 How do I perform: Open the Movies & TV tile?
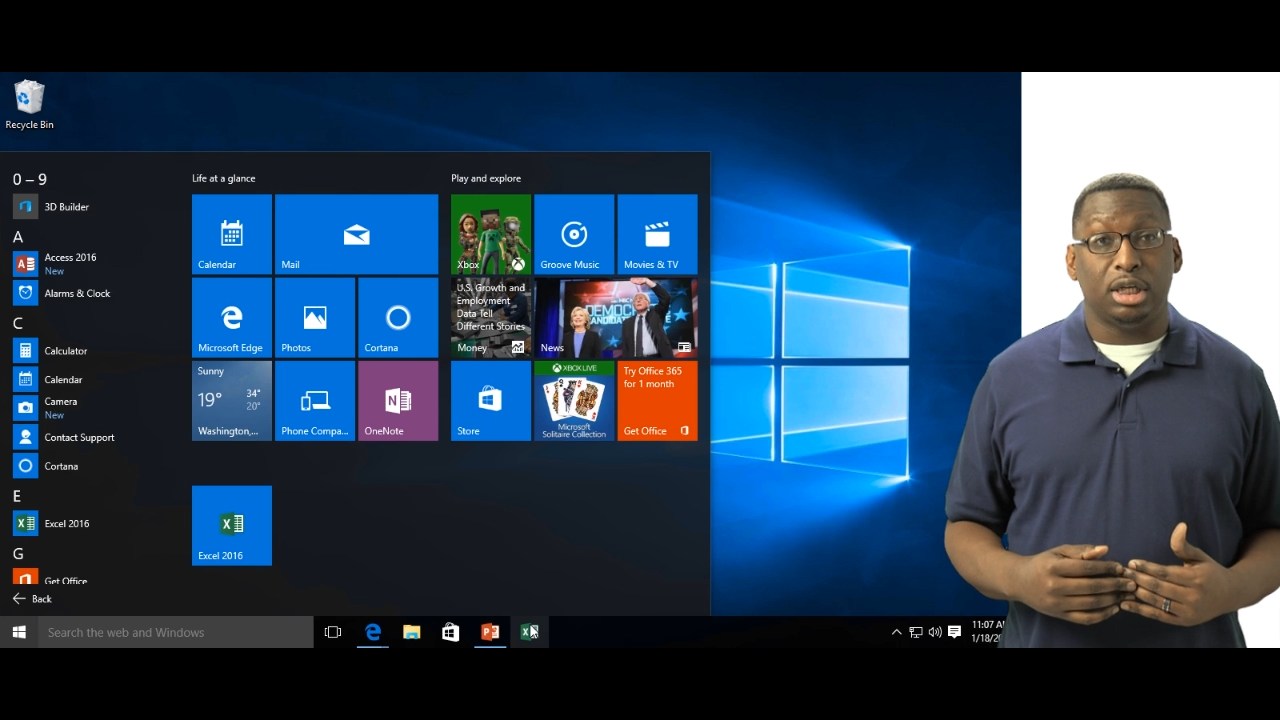tap(657, 234)
